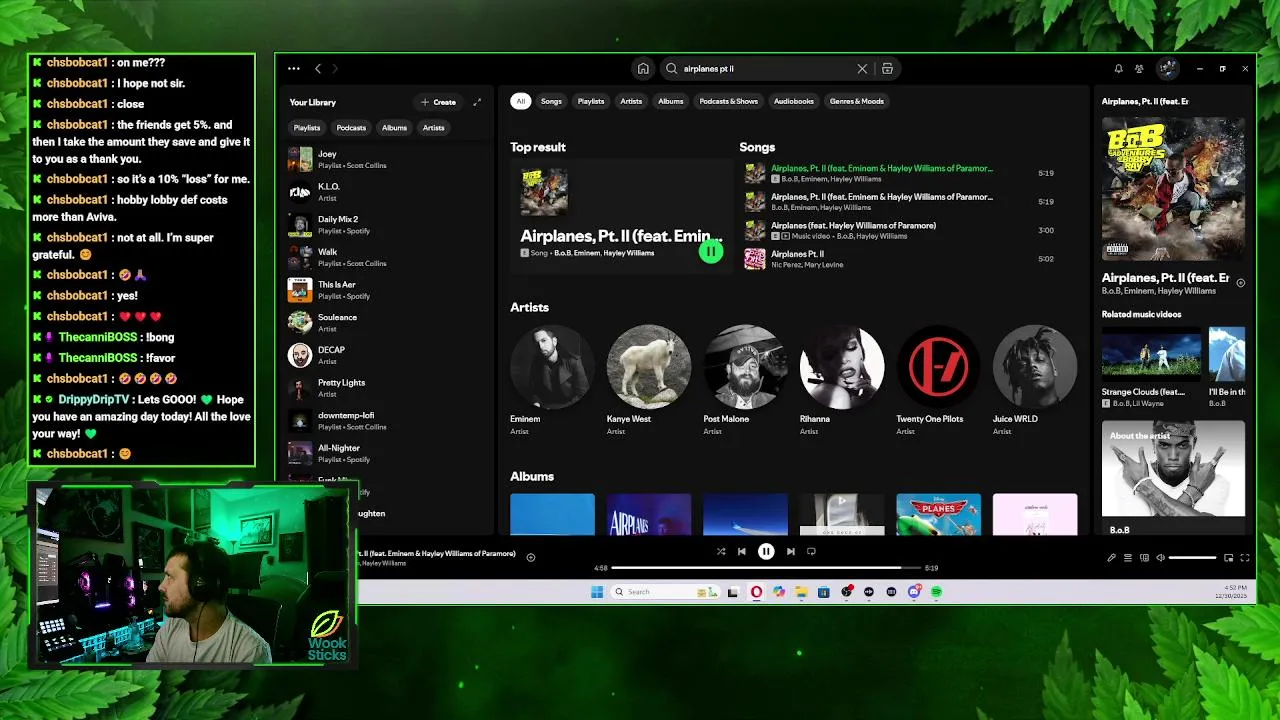Open Souleance artist in library
This screenshot has height=720, width=1280.
tap(385, 322)
